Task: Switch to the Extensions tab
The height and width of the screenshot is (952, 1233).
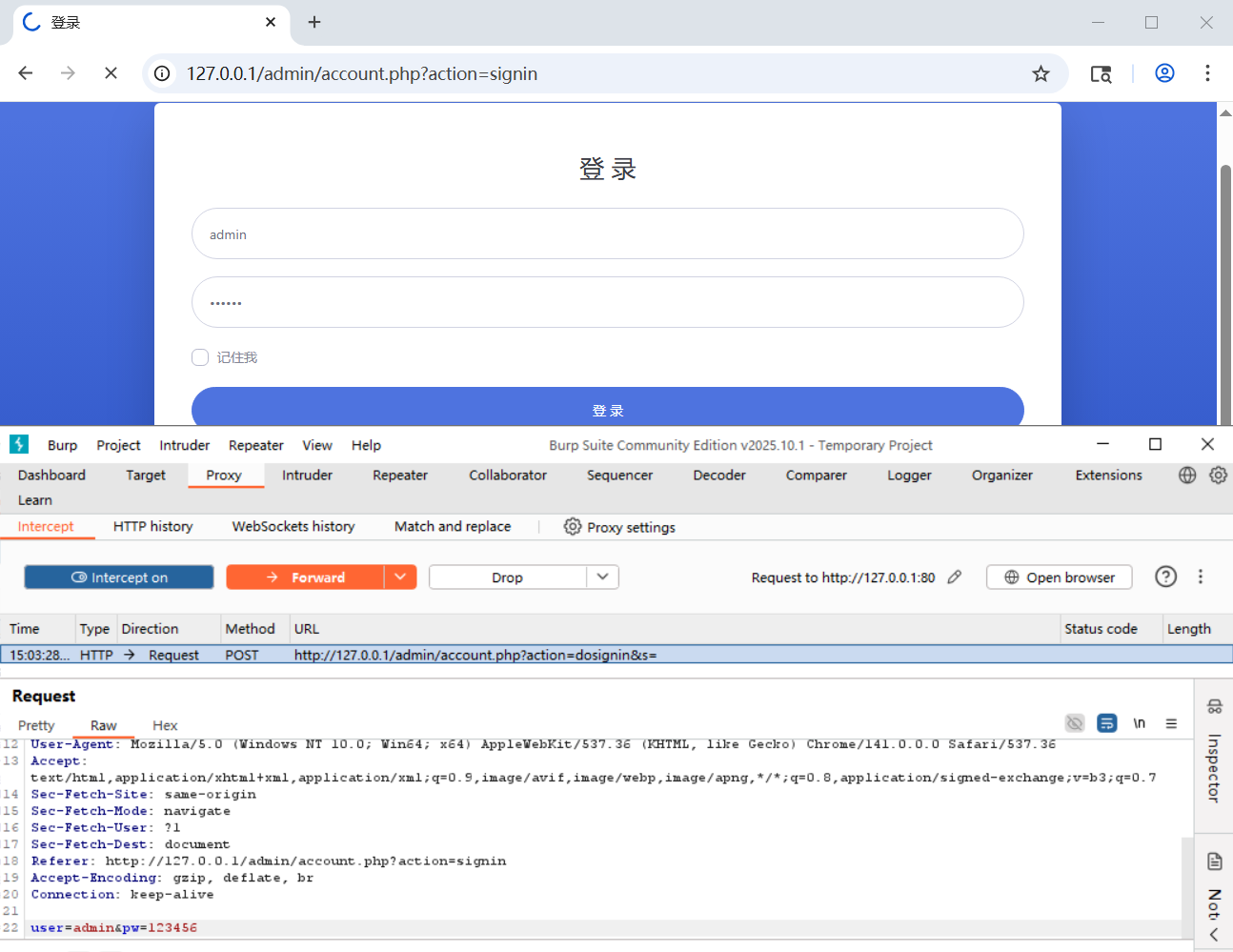Action: click(1108, 475)
